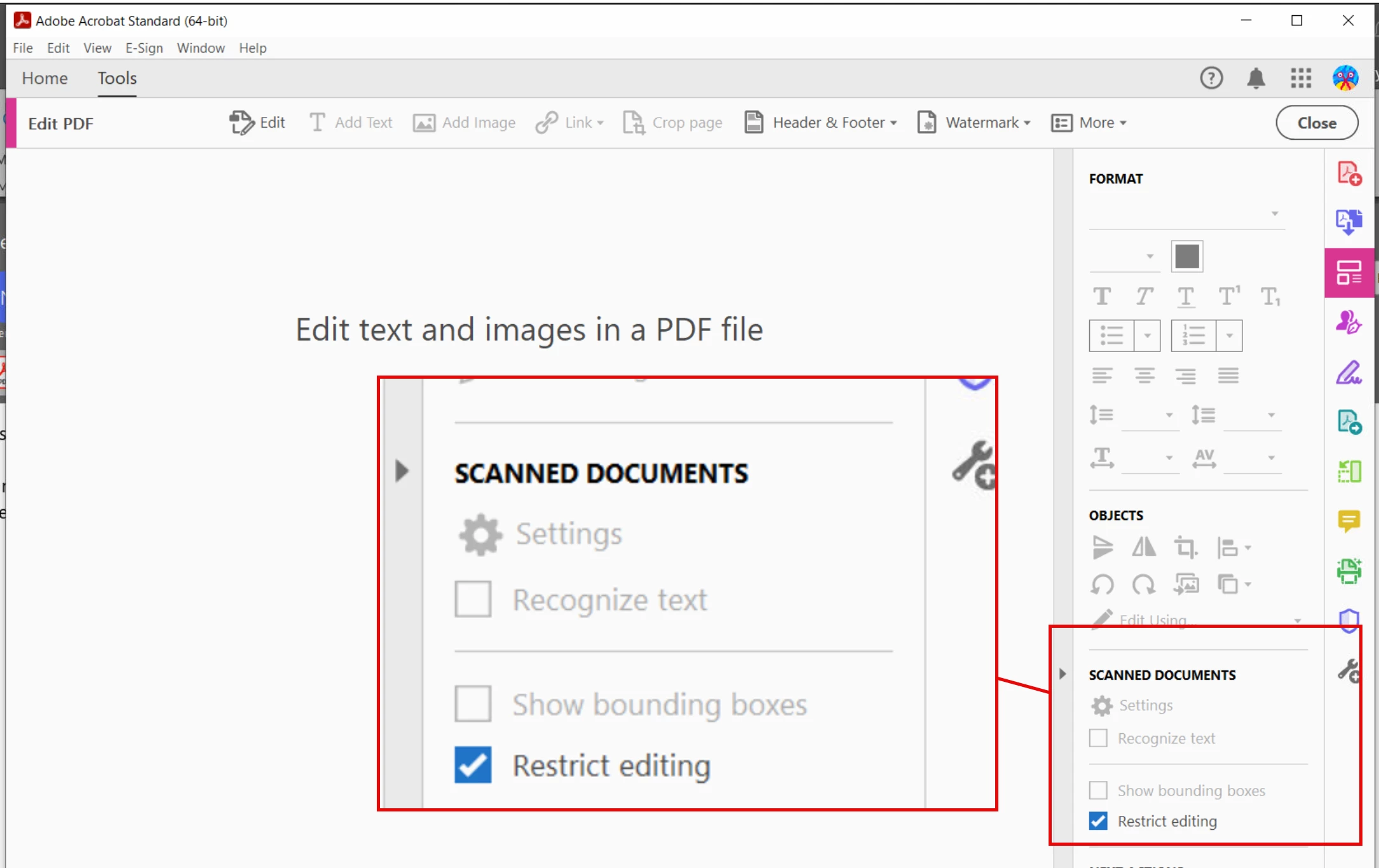Collapse the right panel with arrow
The image size is (1379, 868).
1063,674
